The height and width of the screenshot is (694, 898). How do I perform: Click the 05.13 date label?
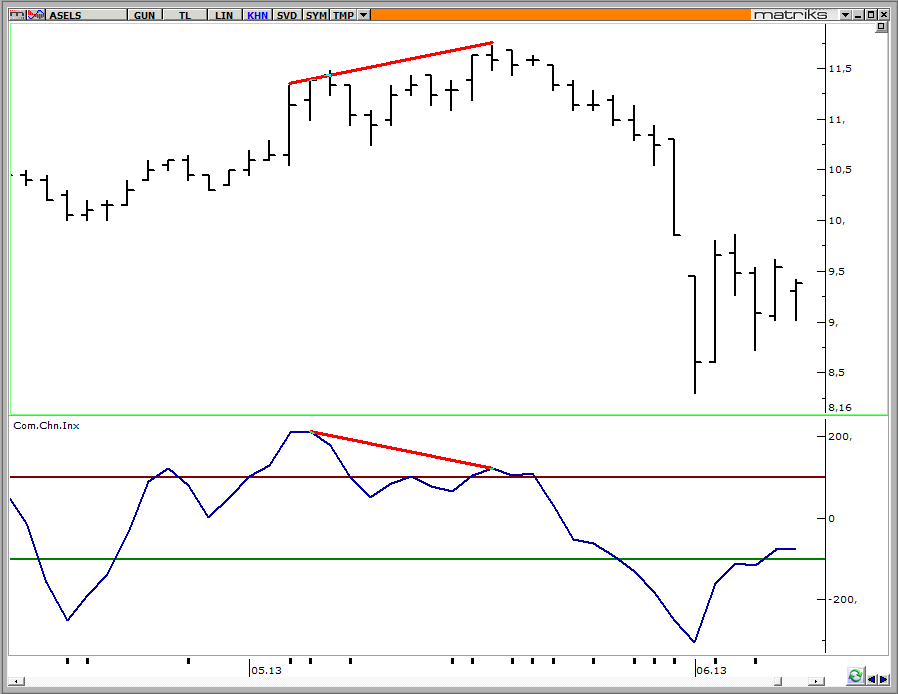pyautogui.click(x=266, y=671)
